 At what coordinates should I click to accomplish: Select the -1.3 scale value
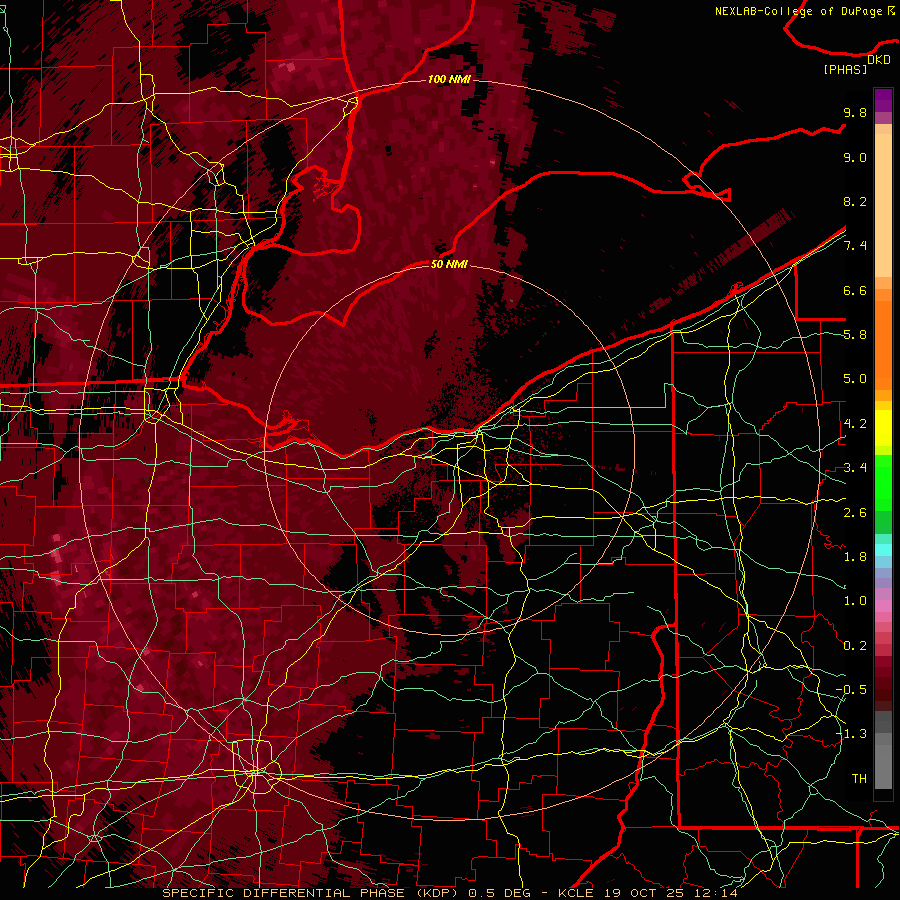(x=851, y=734)
